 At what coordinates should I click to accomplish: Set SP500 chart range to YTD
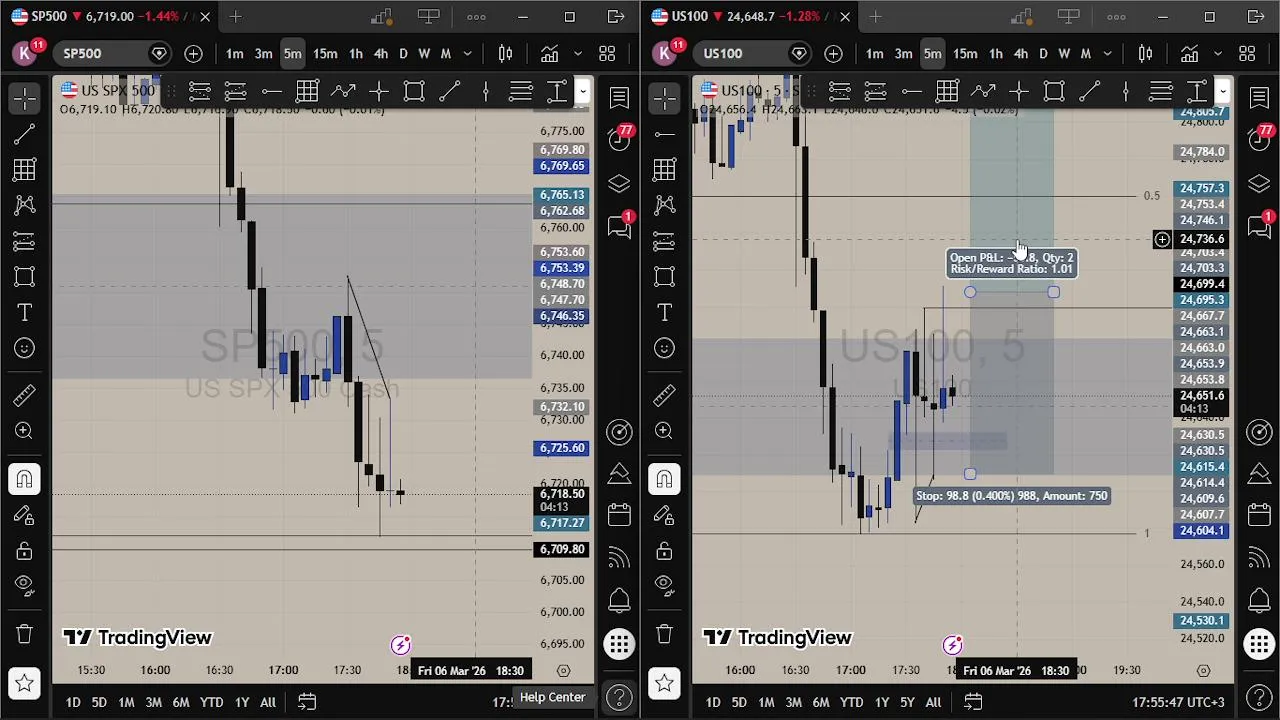click(x=211, y=703)
